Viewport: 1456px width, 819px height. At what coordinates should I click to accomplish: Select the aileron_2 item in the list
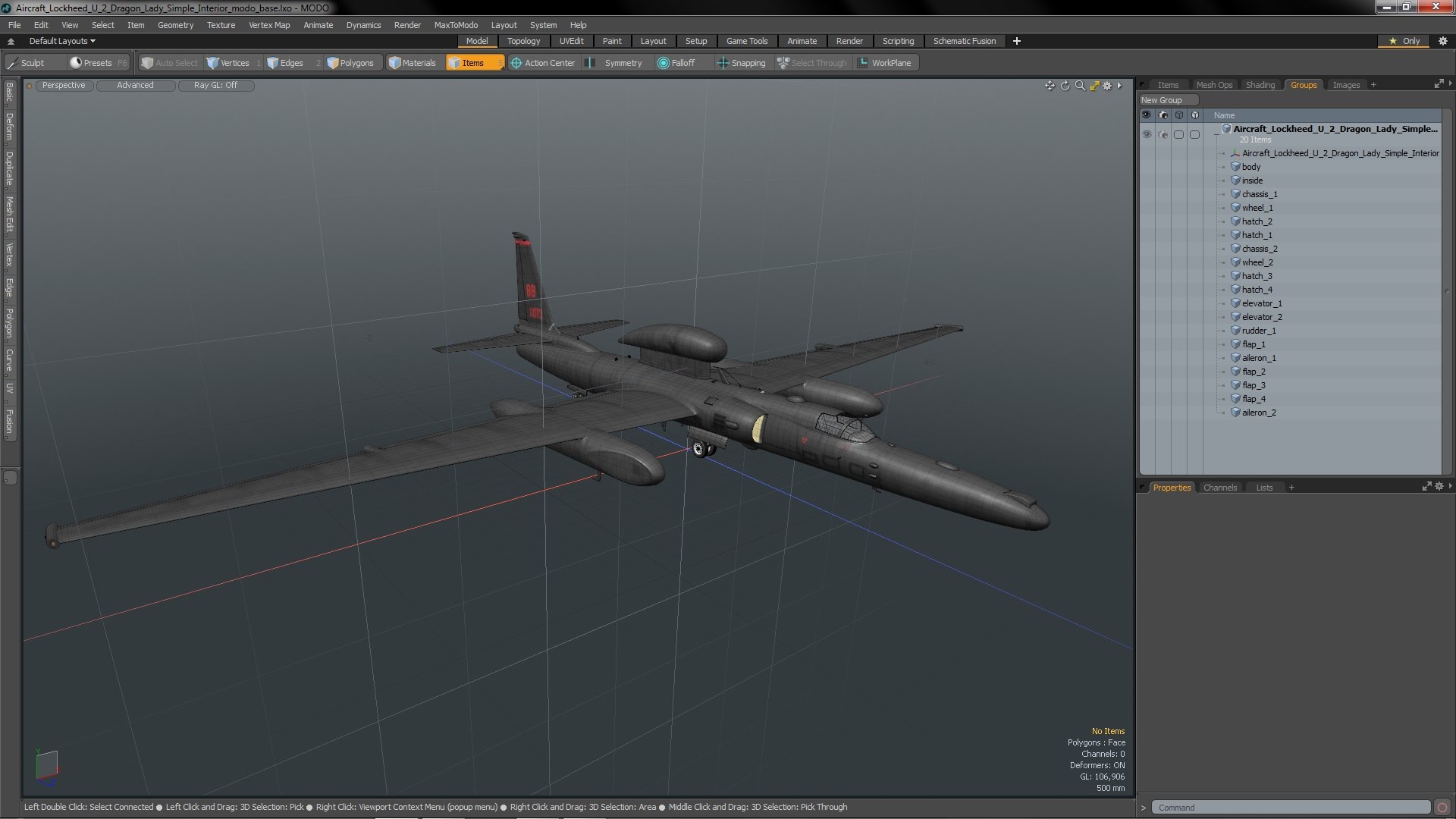1259,413
